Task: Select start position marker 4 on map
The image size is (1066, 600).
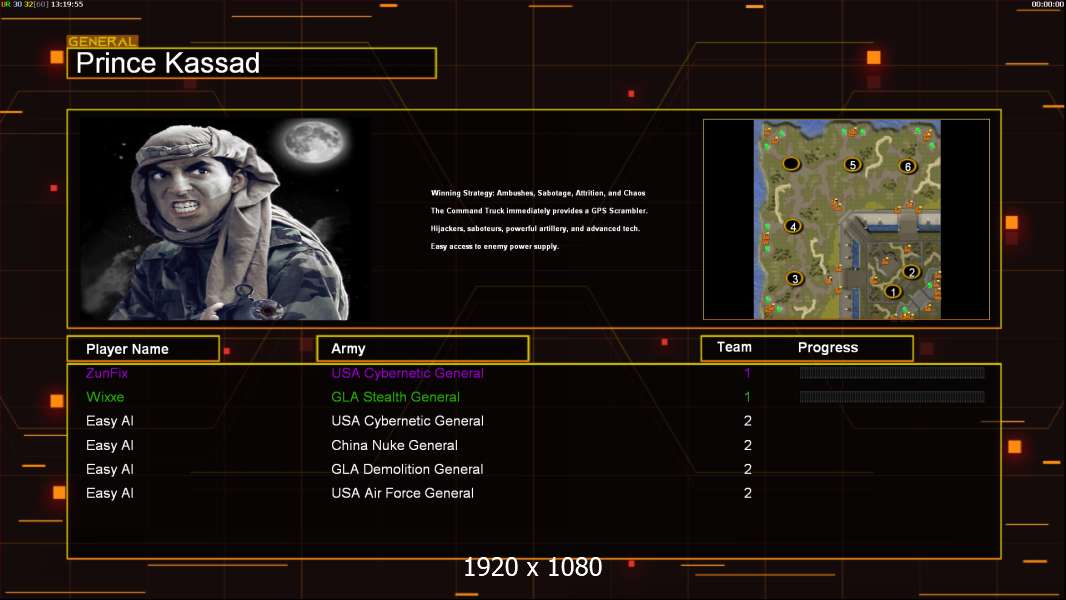Action: point(793,226)
